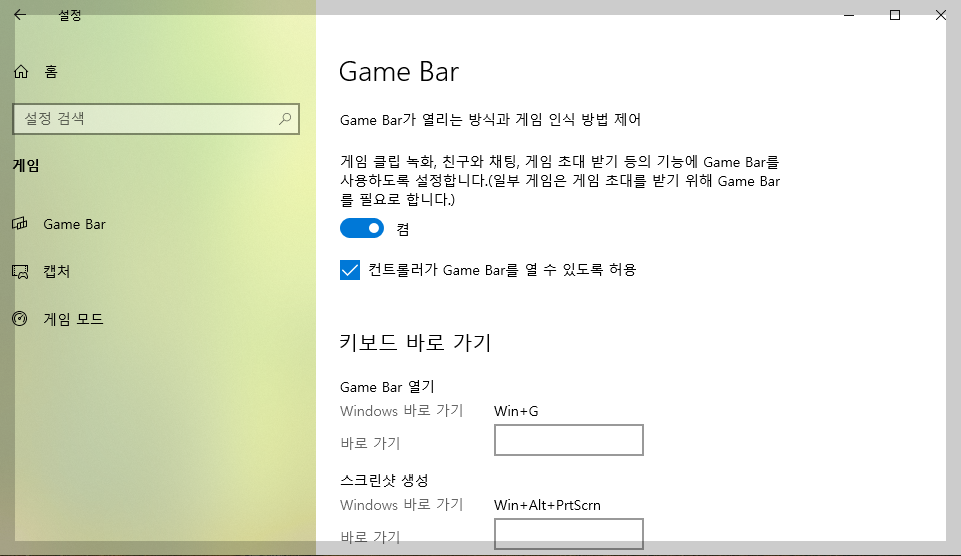Click the Game Bar 열기 shortcut field
The height and width of the screenshot is (556, 961).
pos(569,440)
